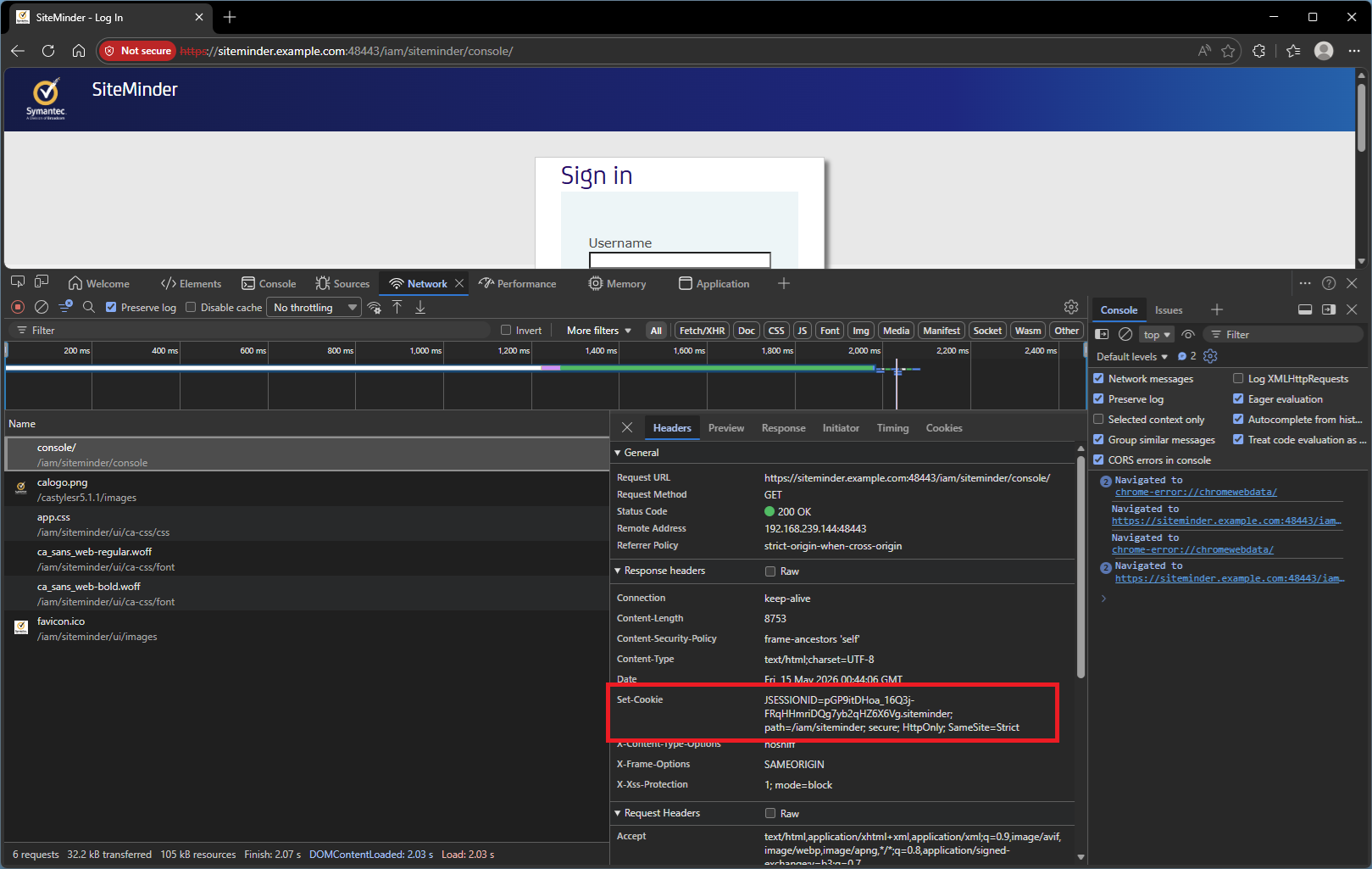Add more tools with plus icon

[x=784, y=283]
